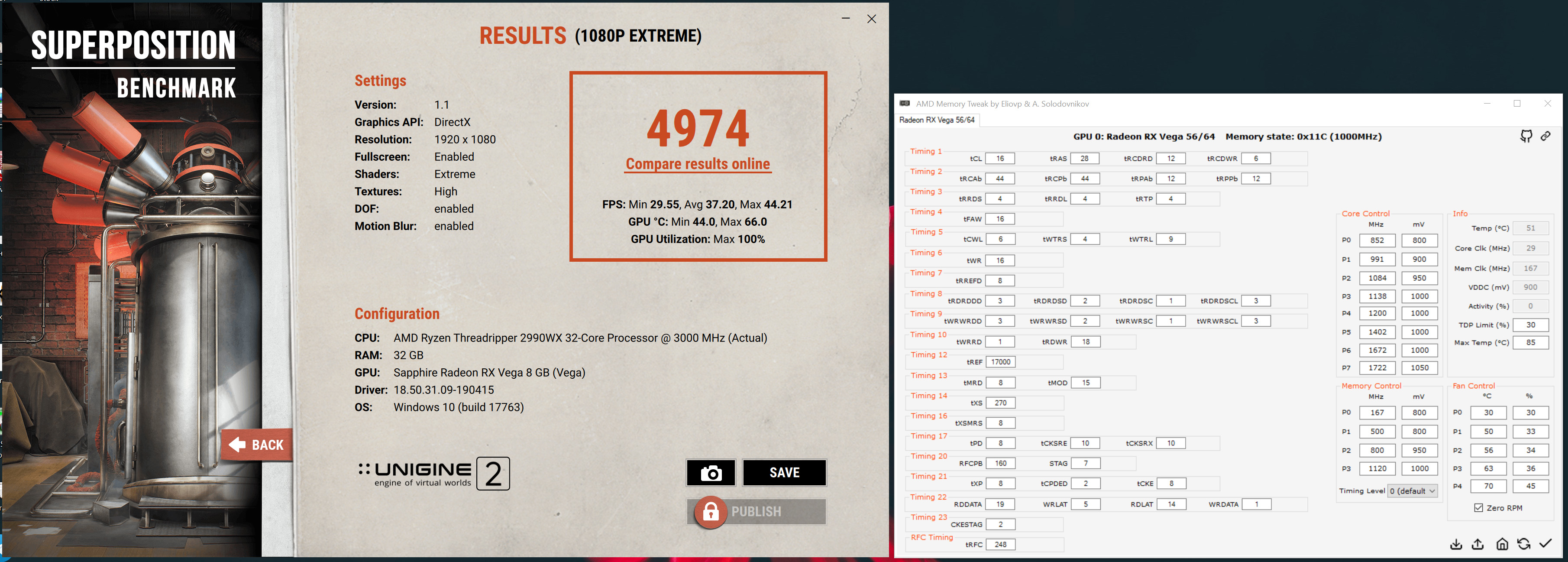Minimize the Superposition results window
The image size is (1568, 562).
845,19
